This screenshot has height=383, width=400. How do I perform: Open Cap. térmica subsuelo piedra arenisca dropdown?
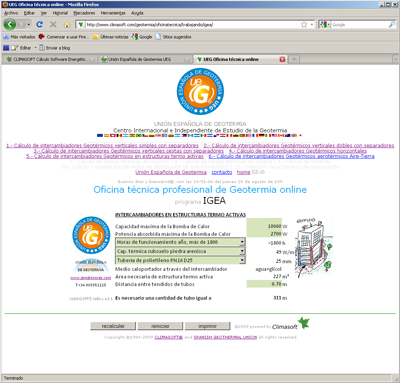[x=180, y=251]
